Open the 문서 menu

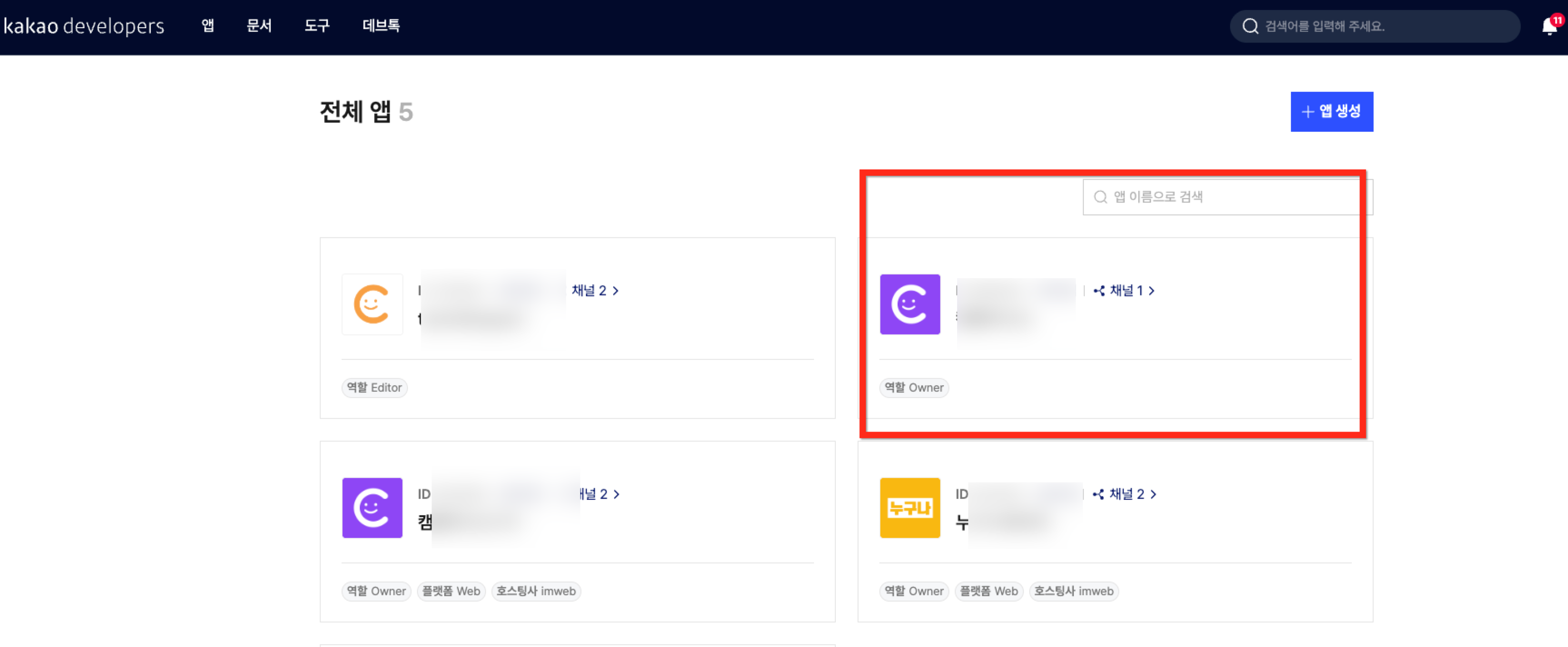pos(259,25)
